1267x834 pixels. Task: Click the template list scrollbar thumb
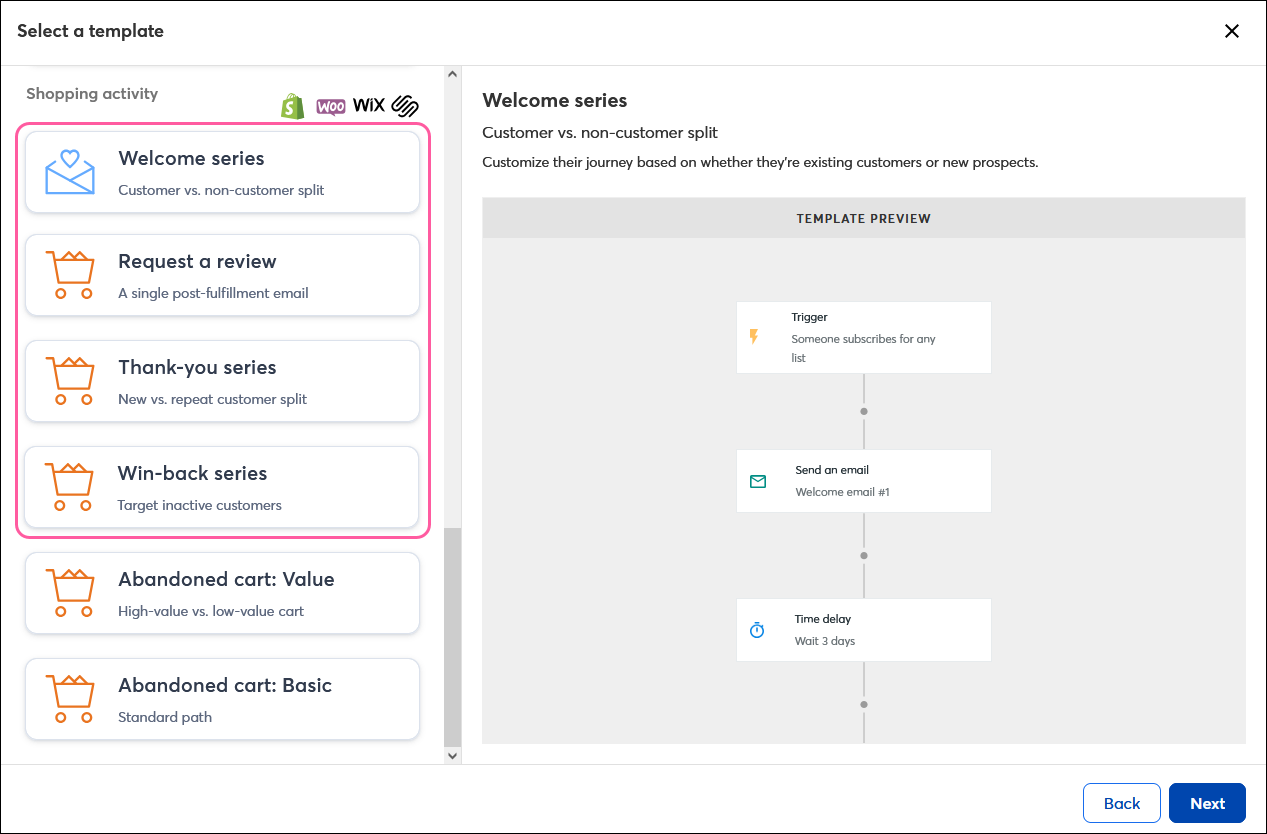[452, 637]
